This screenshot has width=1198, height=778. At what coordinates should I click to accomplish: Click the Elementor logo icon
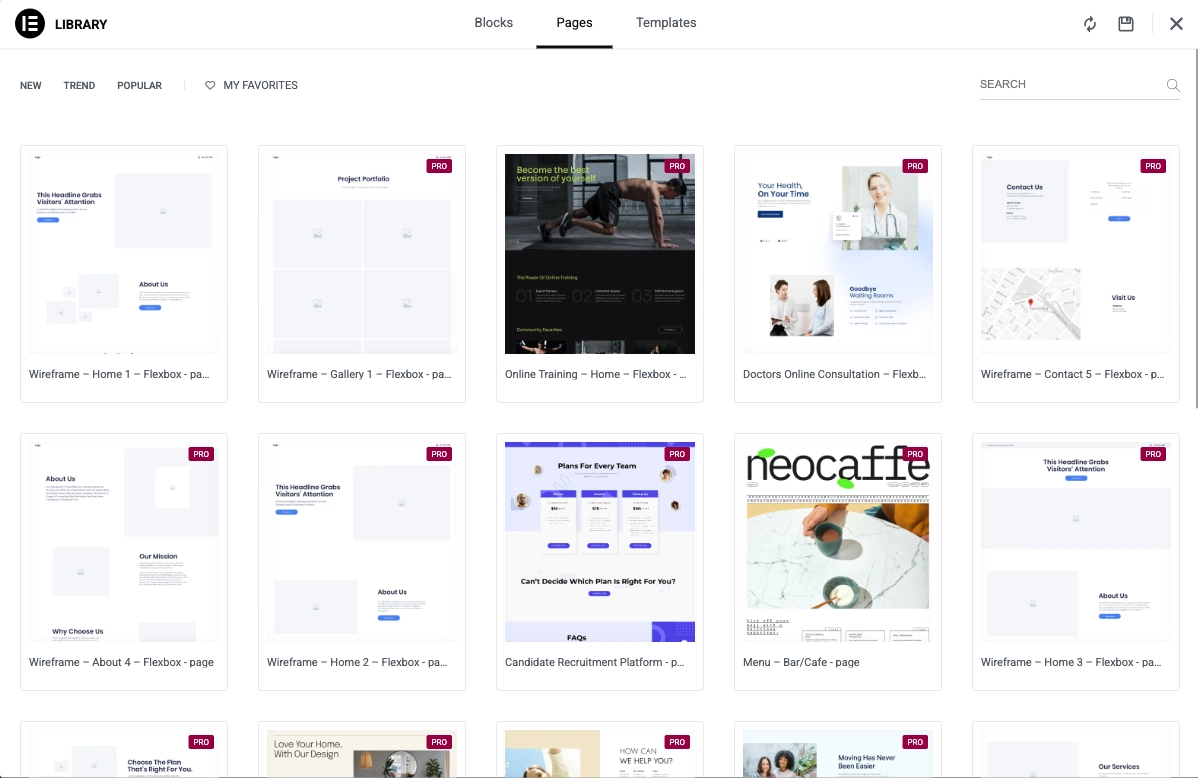coord(30,24)
